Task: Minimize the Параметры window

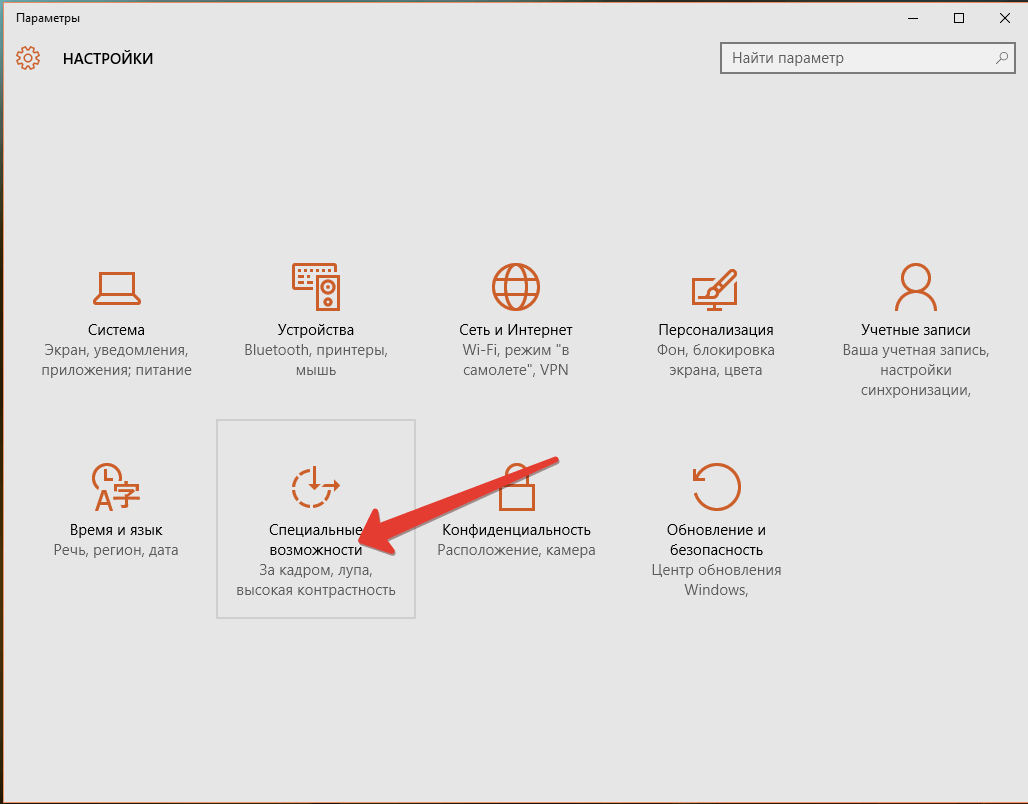Action: pyautogui.click(x=912, y=18)
